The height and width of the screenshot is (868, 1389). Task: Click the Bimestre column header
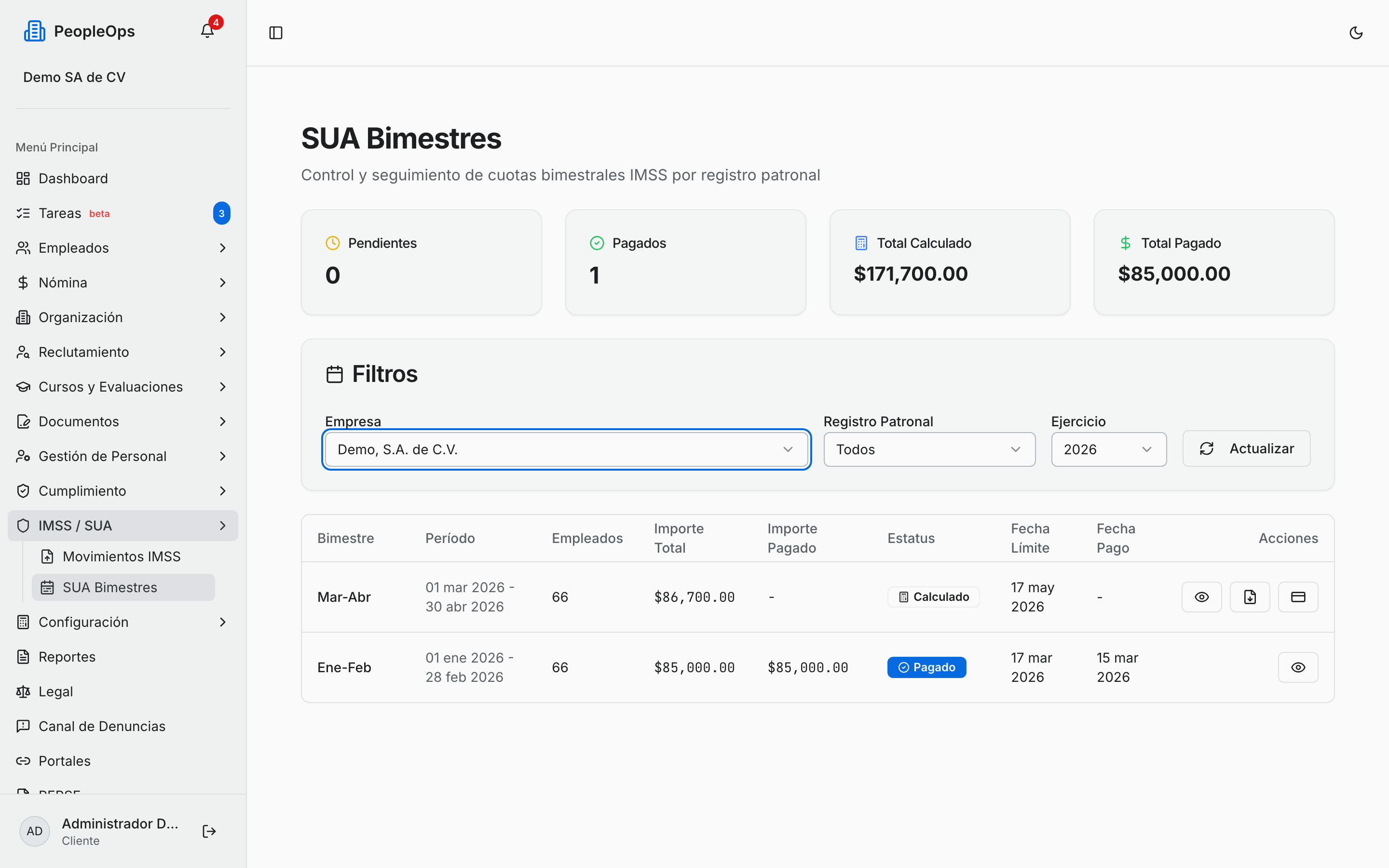click(x=345, y=538)
